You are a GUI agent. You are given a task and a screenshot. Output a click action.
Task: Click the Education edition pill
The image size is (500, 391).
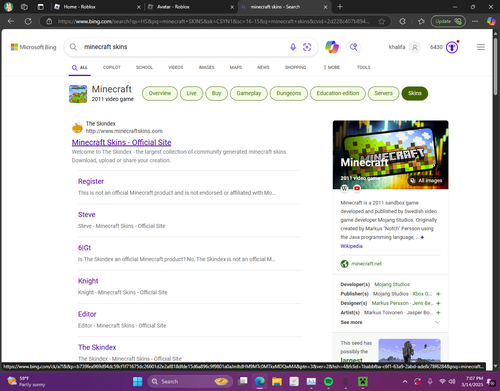click(338, 93)
